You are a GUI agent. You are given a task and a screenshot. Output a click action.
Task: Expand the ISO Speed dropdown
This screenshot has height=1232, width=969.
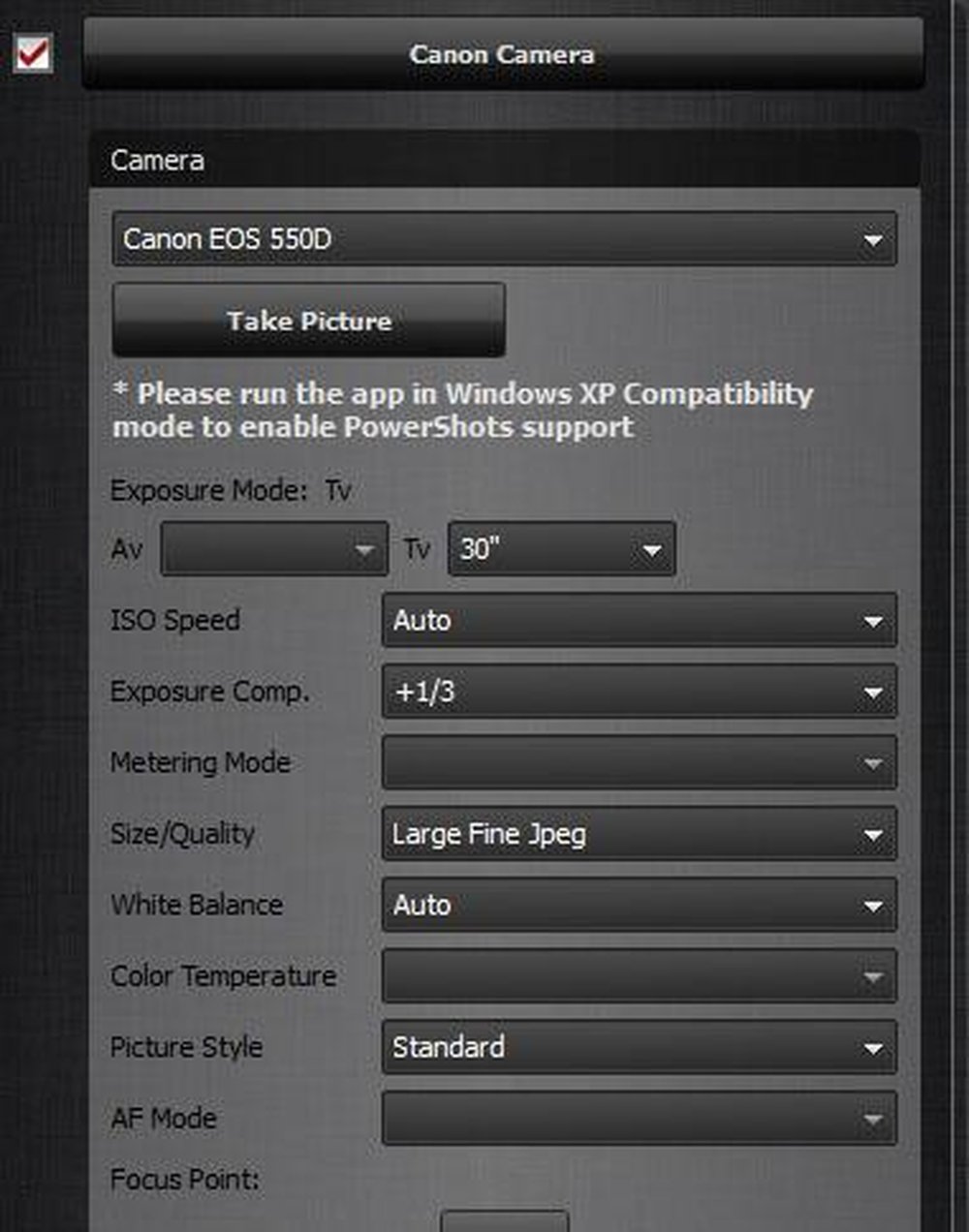(640, 621)
